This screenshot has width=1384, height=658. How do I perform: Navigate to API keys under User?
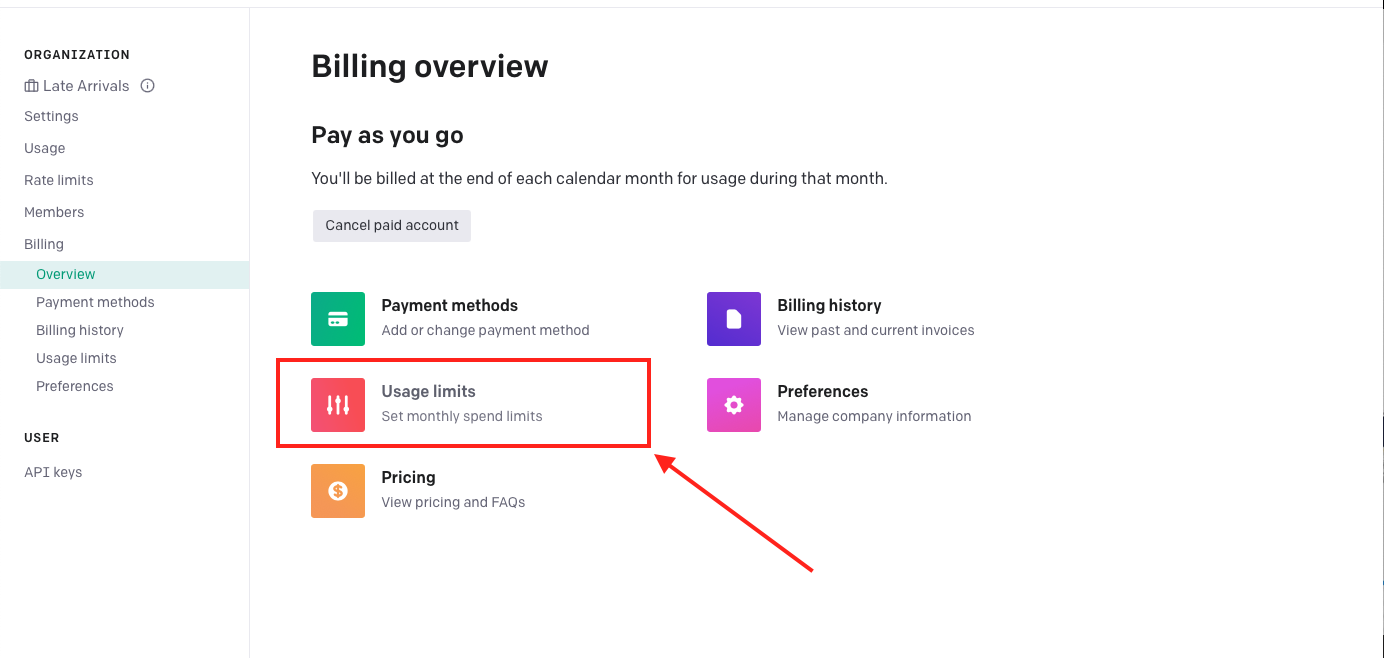pos(53,472)
